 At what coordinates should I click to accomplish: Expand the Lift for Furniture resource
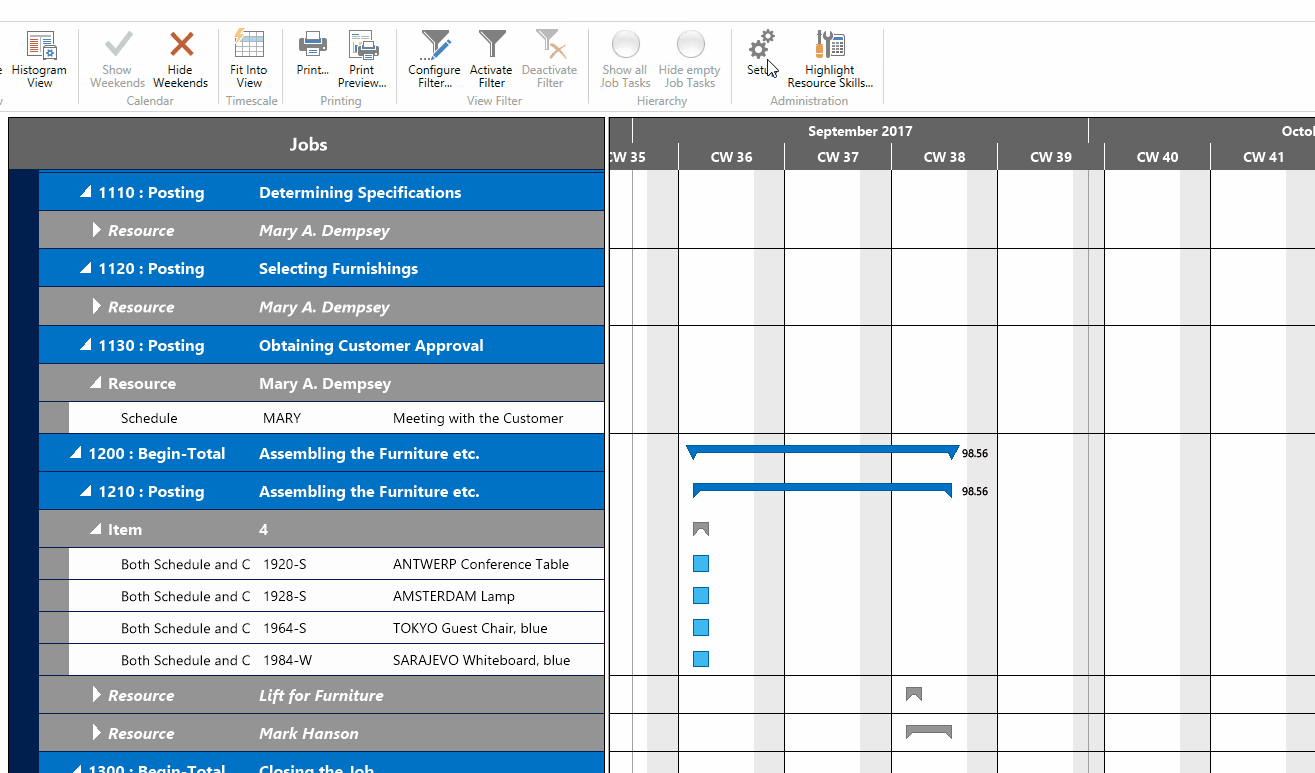click(97, 694)
